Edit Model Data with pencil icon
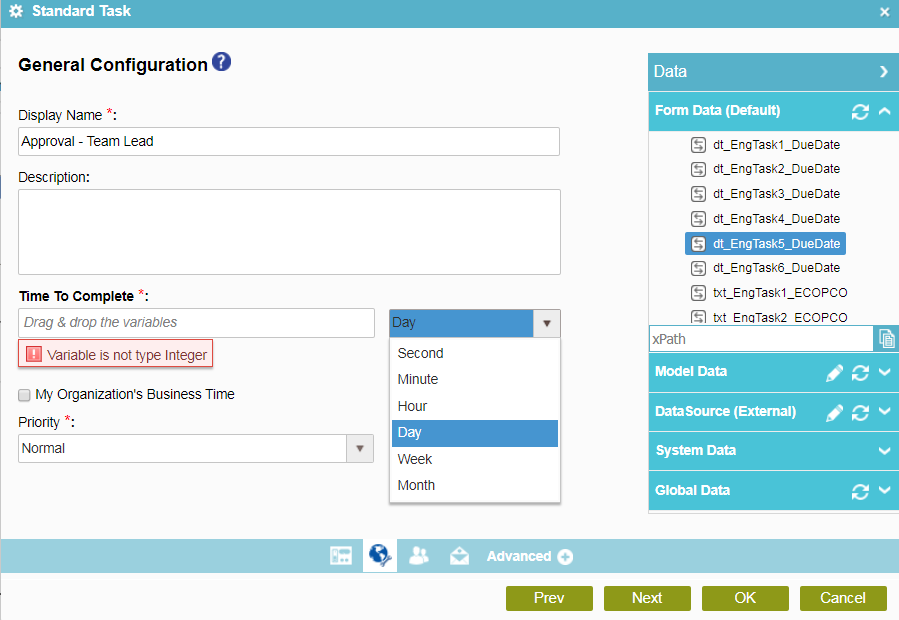The height and width of the screenshot is (620, 899). [835, 372]
